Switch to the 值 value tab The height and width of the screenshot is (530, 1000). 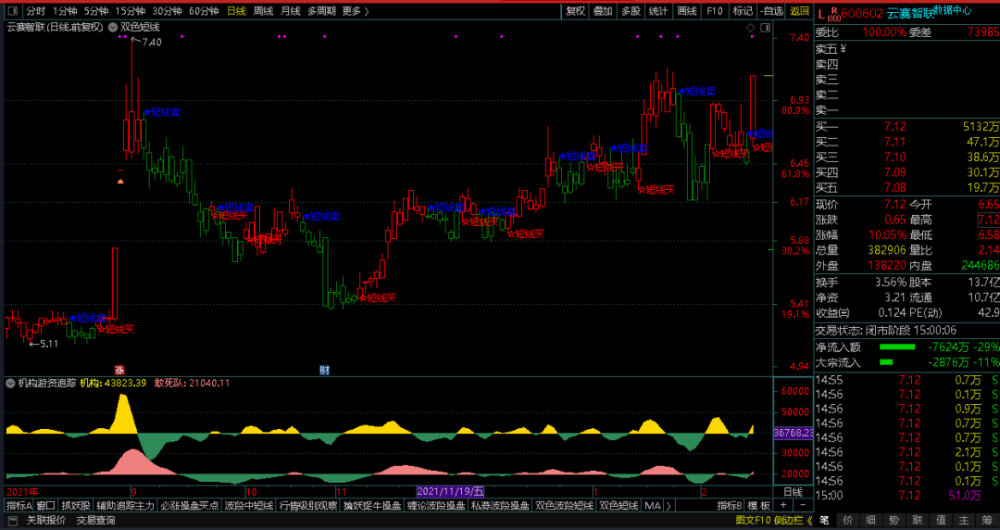click(943, 521)
